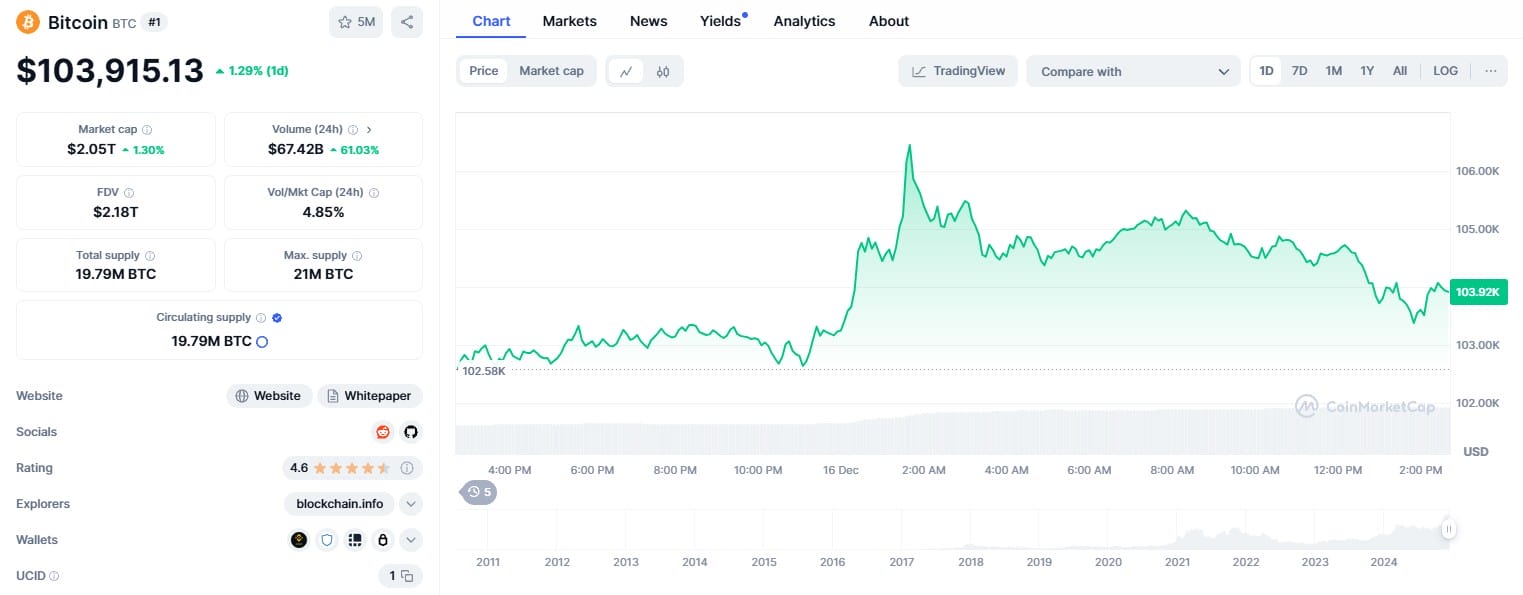
Task: Click the 21M BTC max supply value
Action: (x=323, y=274)
